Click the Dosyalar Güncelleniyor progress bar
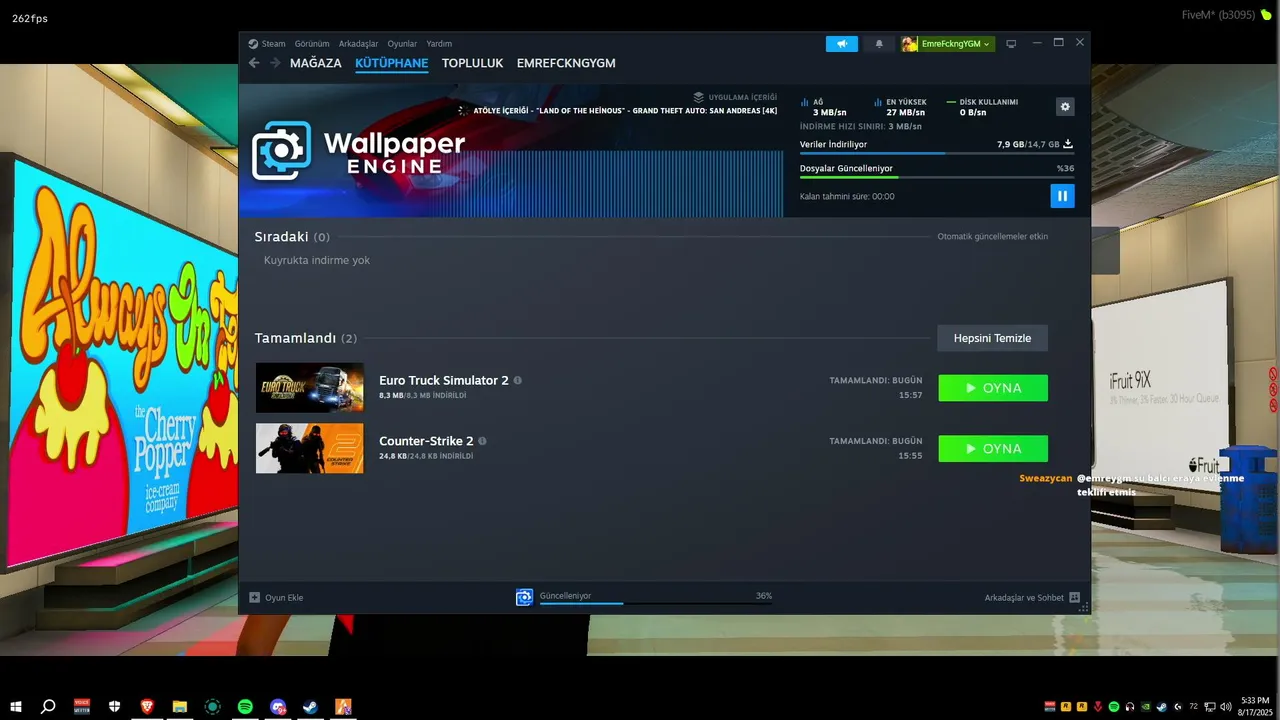This screenshot has width=1280, height=720. click(x=937, y=177)
